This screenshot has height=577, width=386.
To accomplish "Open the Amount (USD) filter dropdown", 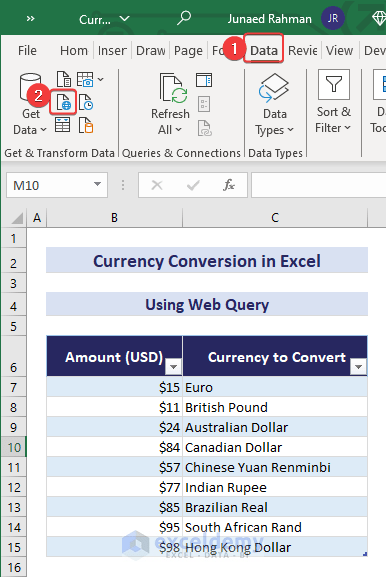I will pyautogui.click(x=173, y=367).
